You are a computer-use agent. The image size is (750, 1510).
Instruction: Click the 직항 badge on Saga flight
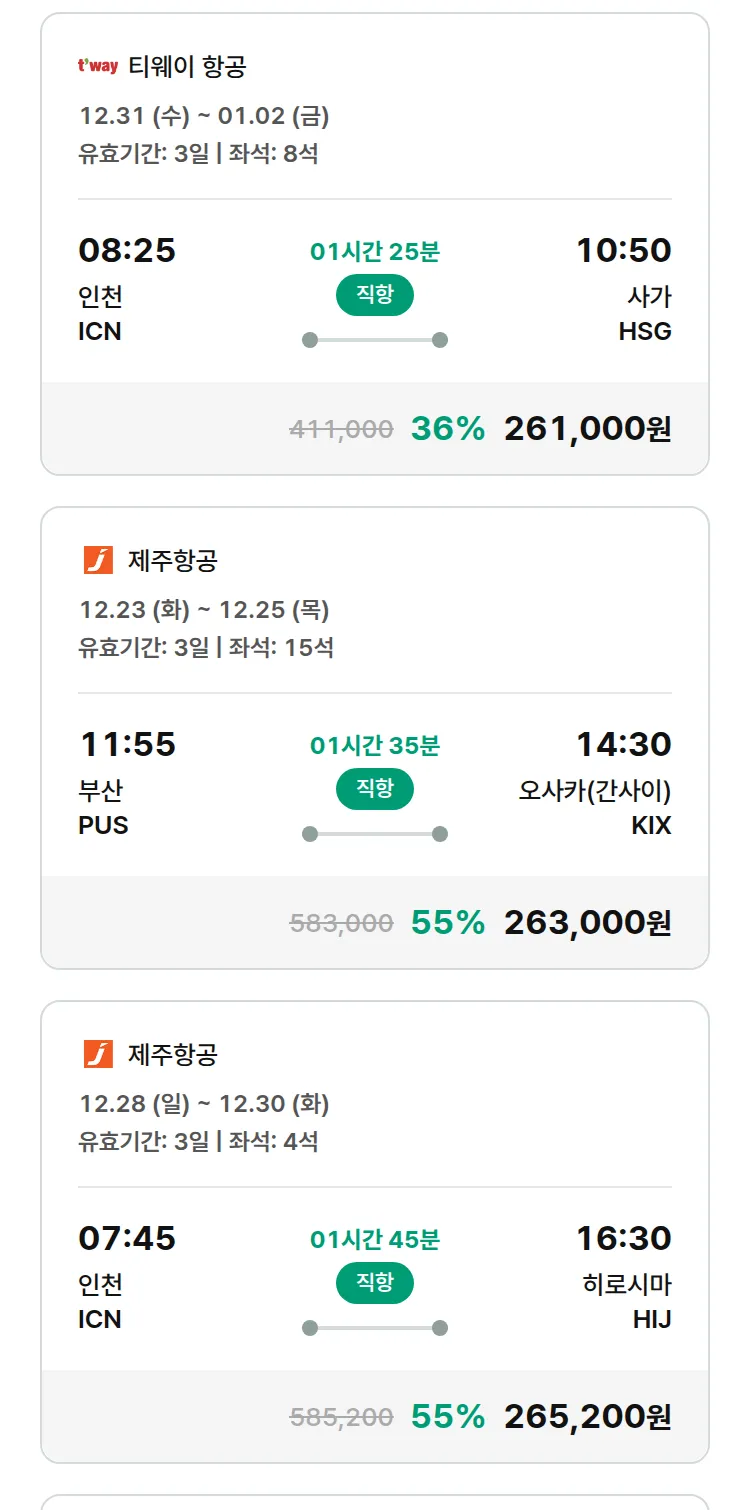click(374, 295)
